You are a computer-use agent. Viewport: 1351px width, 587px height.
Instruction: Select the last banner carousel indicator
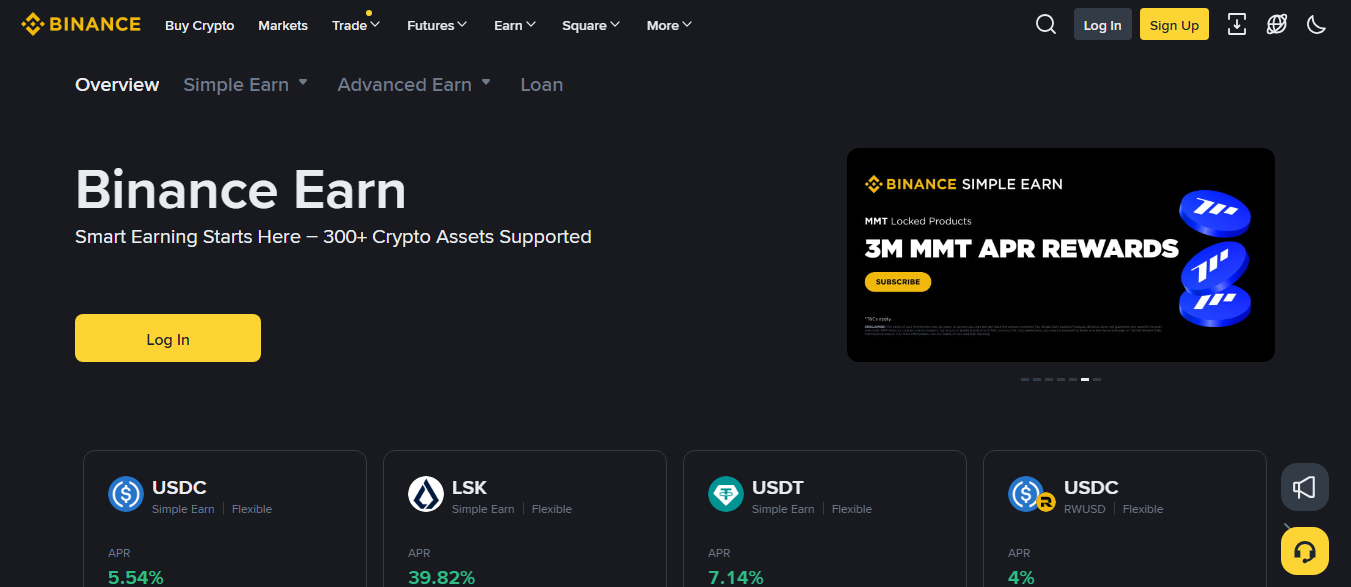(1097, 380)
